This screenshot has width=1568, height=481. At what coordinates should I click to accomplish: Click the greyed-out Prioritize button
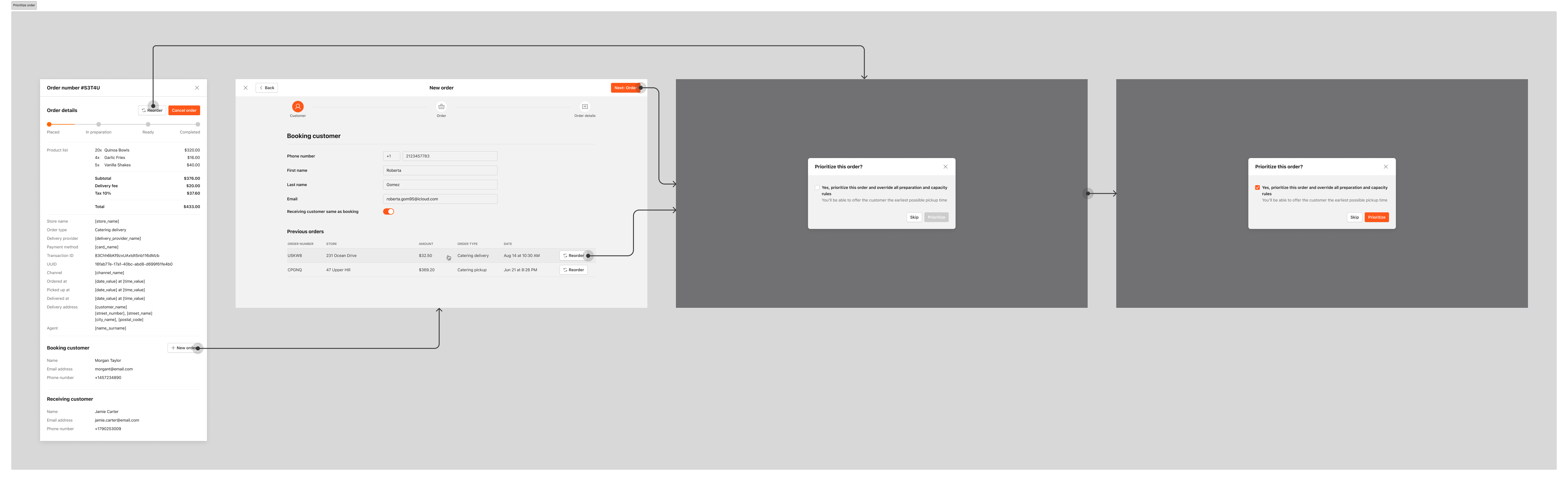pos(936,217)
